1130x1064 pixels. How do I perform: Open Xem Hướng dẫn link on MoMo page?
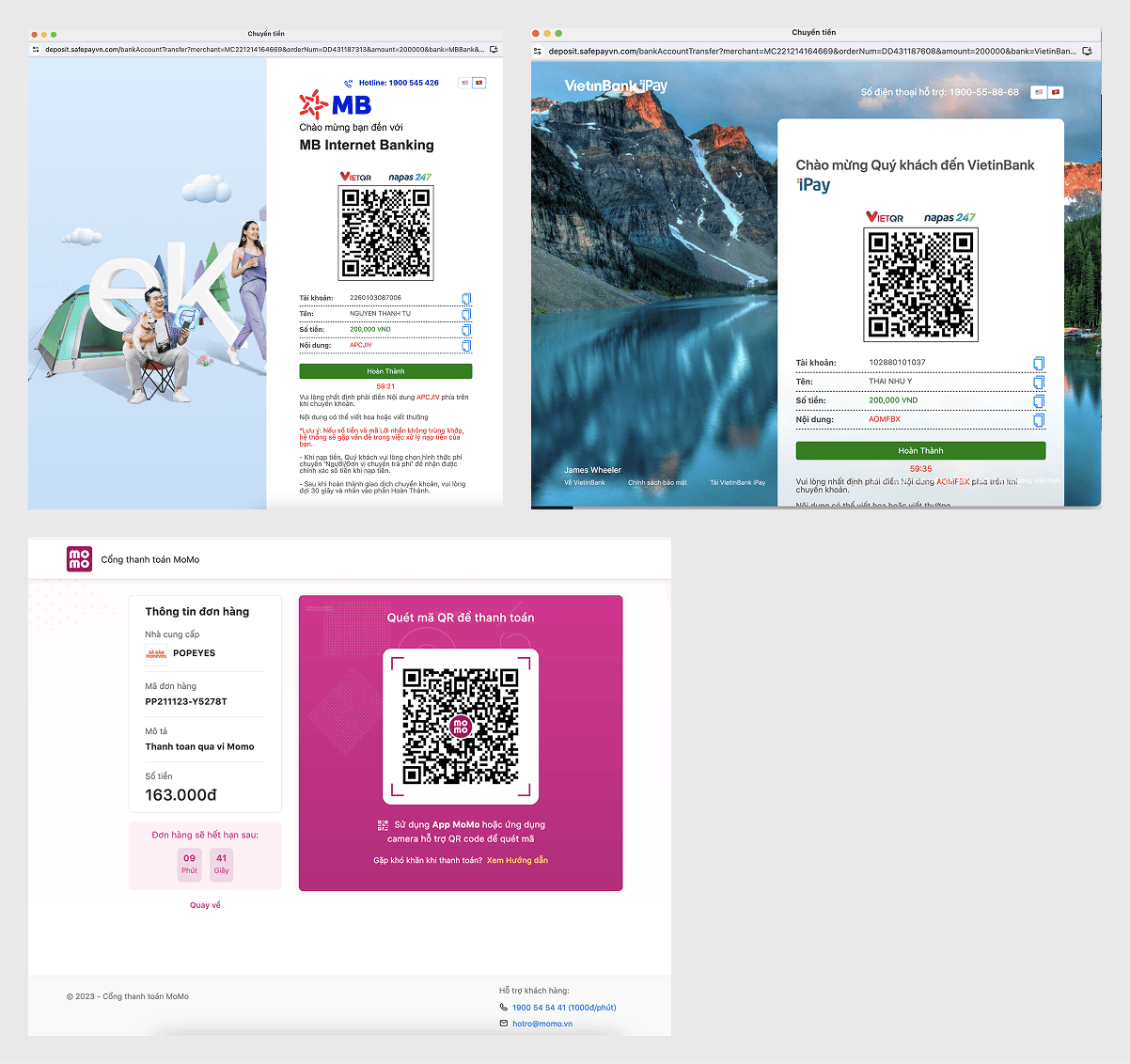click(517, 860)
